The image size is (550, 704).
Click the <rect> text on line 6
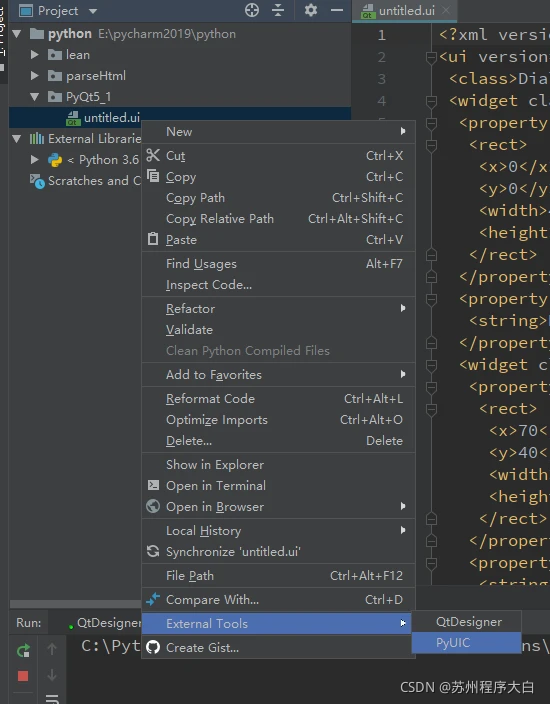pyautogui.click(x=498, y=145)
